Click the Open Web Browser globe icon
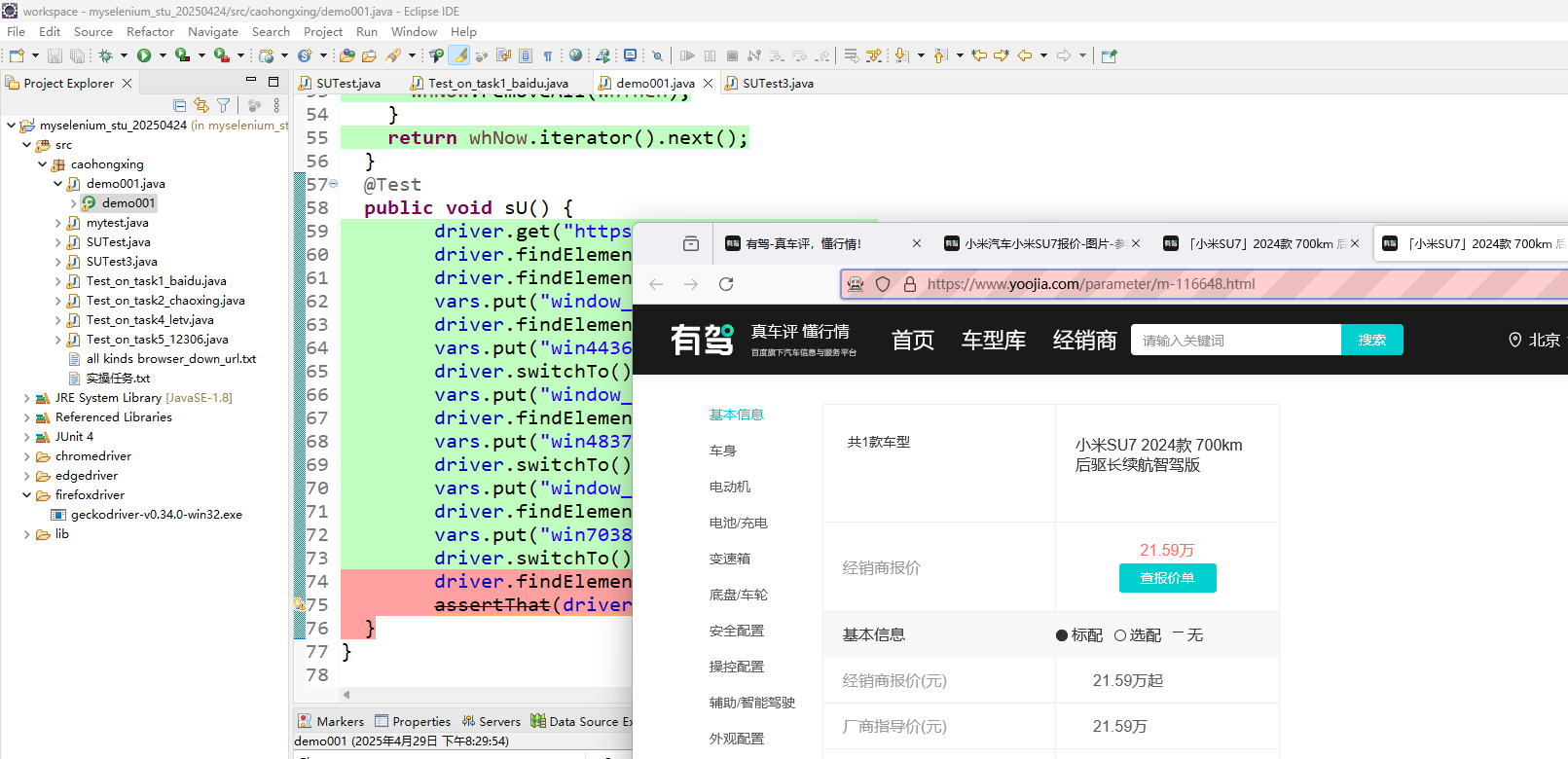This screenshot has width=1568, height=759. (x=576, y=55)
